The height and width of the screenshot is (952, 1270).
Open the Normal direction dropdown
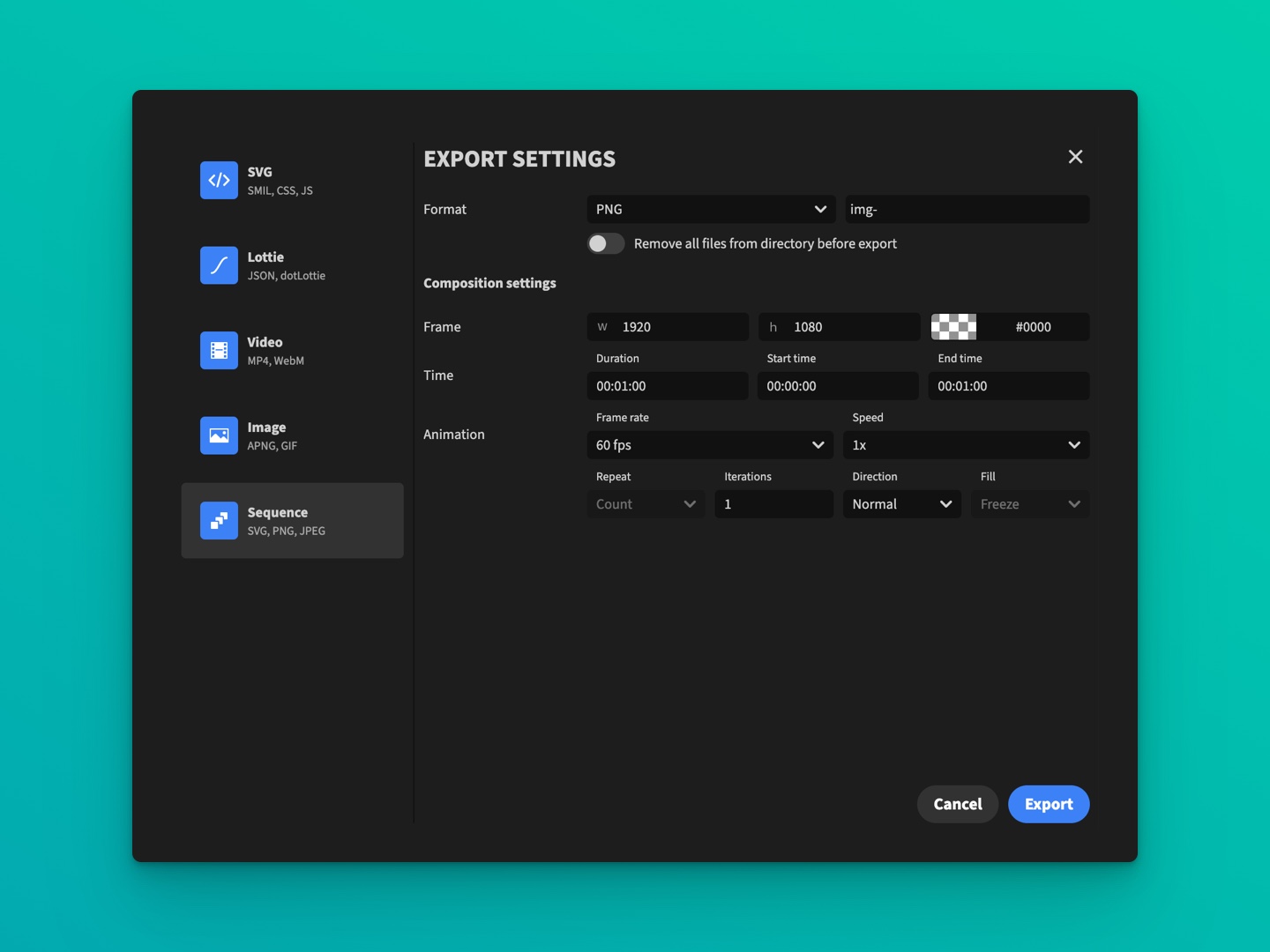[902, 504]
